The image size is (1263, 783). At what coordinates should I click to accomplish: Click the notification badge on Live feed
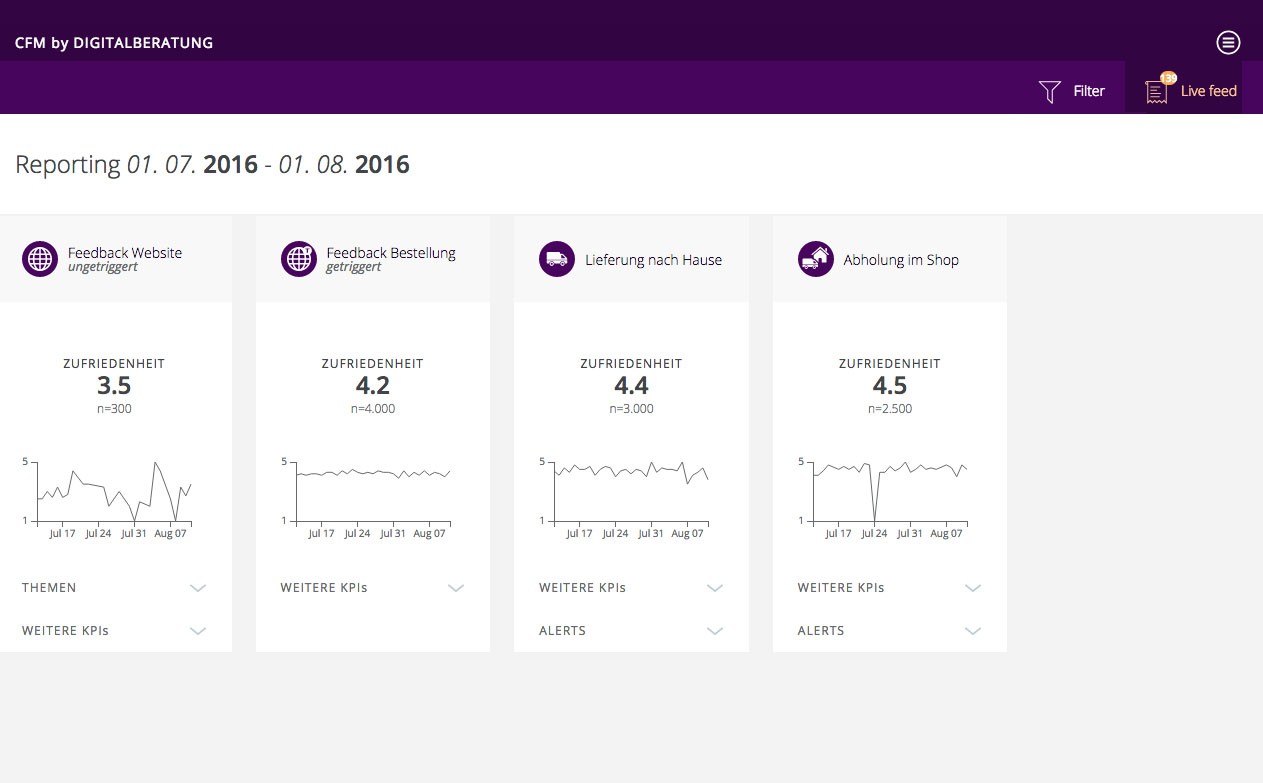(1168, 76)
